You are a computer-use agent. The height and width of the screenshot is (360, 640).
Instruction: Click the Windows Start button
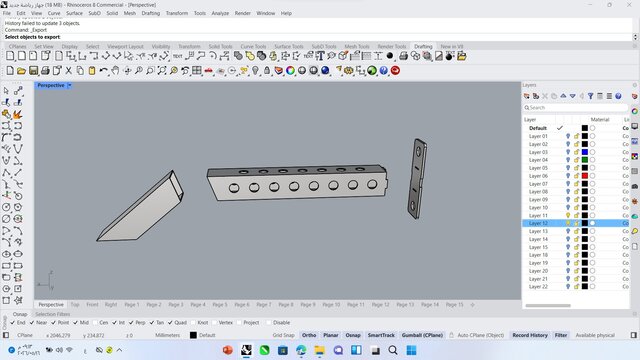[x=411, y=350]
